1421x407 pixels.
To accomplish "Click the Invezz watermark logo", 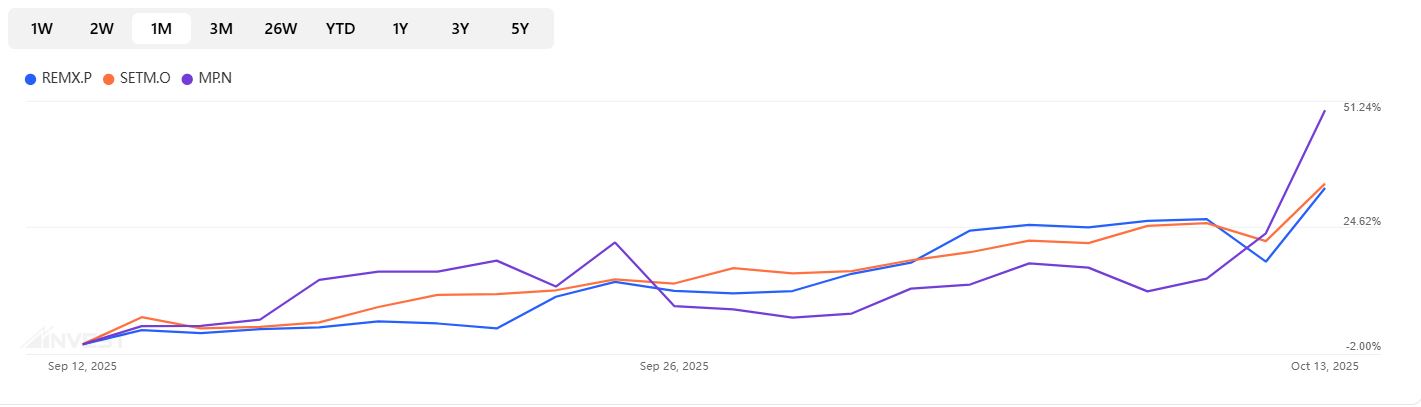I will pyautogui.click(x=70, y=338).
